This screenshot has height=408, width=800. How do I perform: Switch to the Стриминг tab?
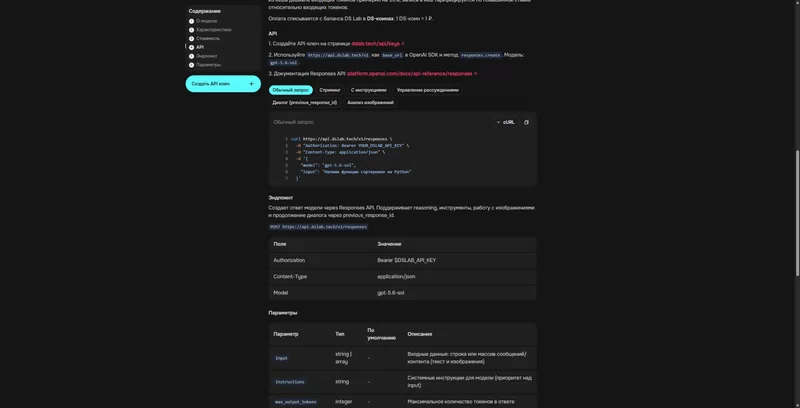pyautogui.click(x=330, y=90)
